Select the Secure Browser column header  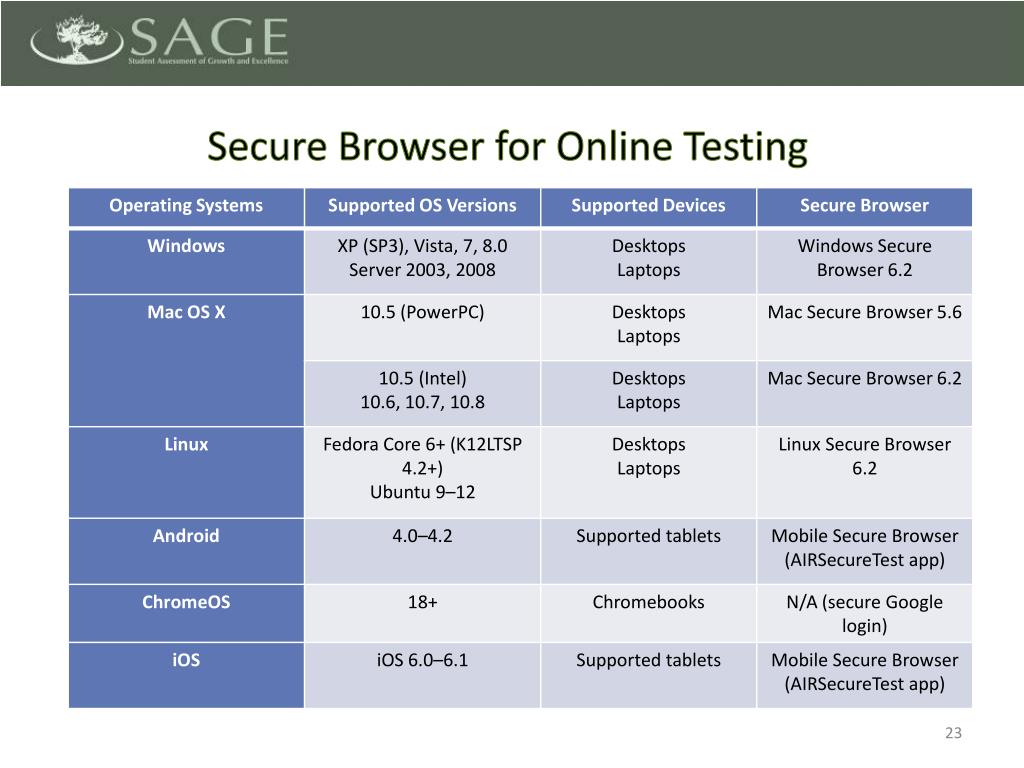click(865, 207)
